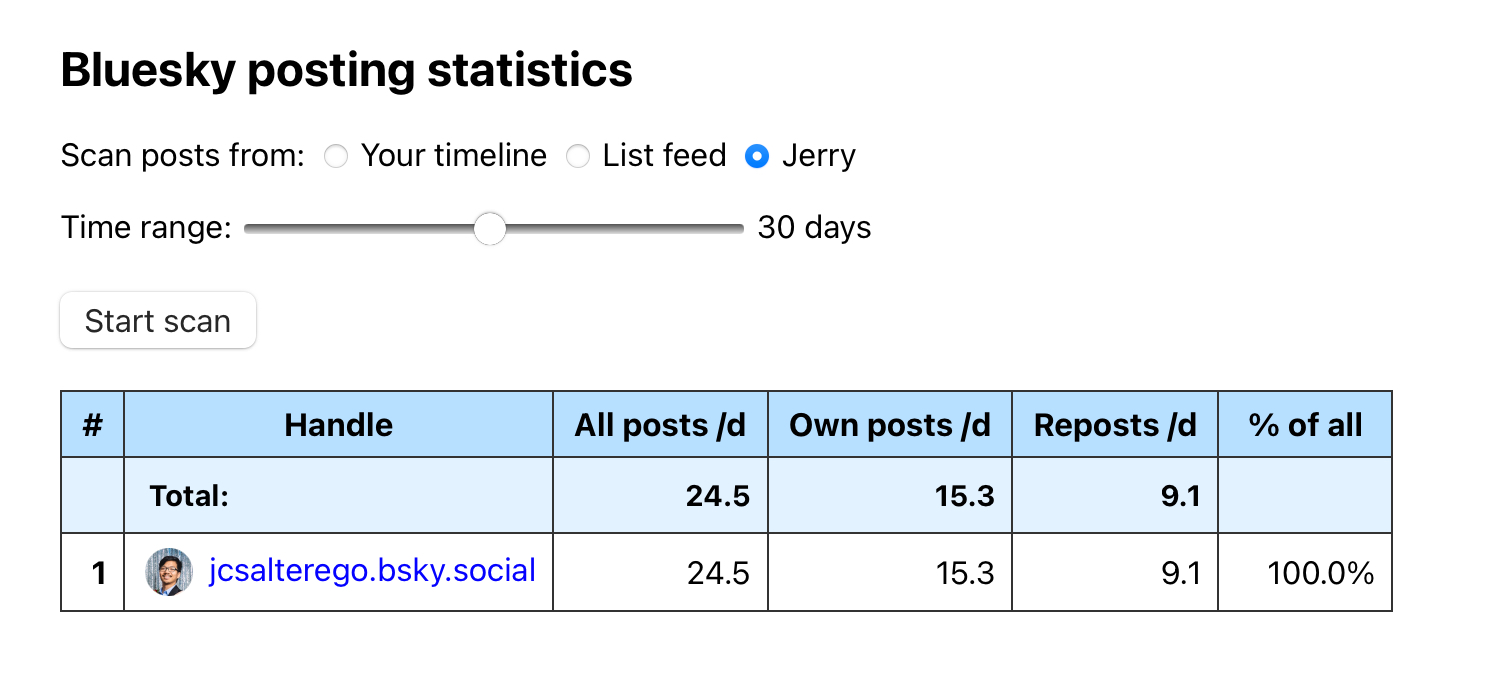Click the "Bluesky posting statistics" heading
Viewport: 1492px width, 690px height.
[346, 71]
